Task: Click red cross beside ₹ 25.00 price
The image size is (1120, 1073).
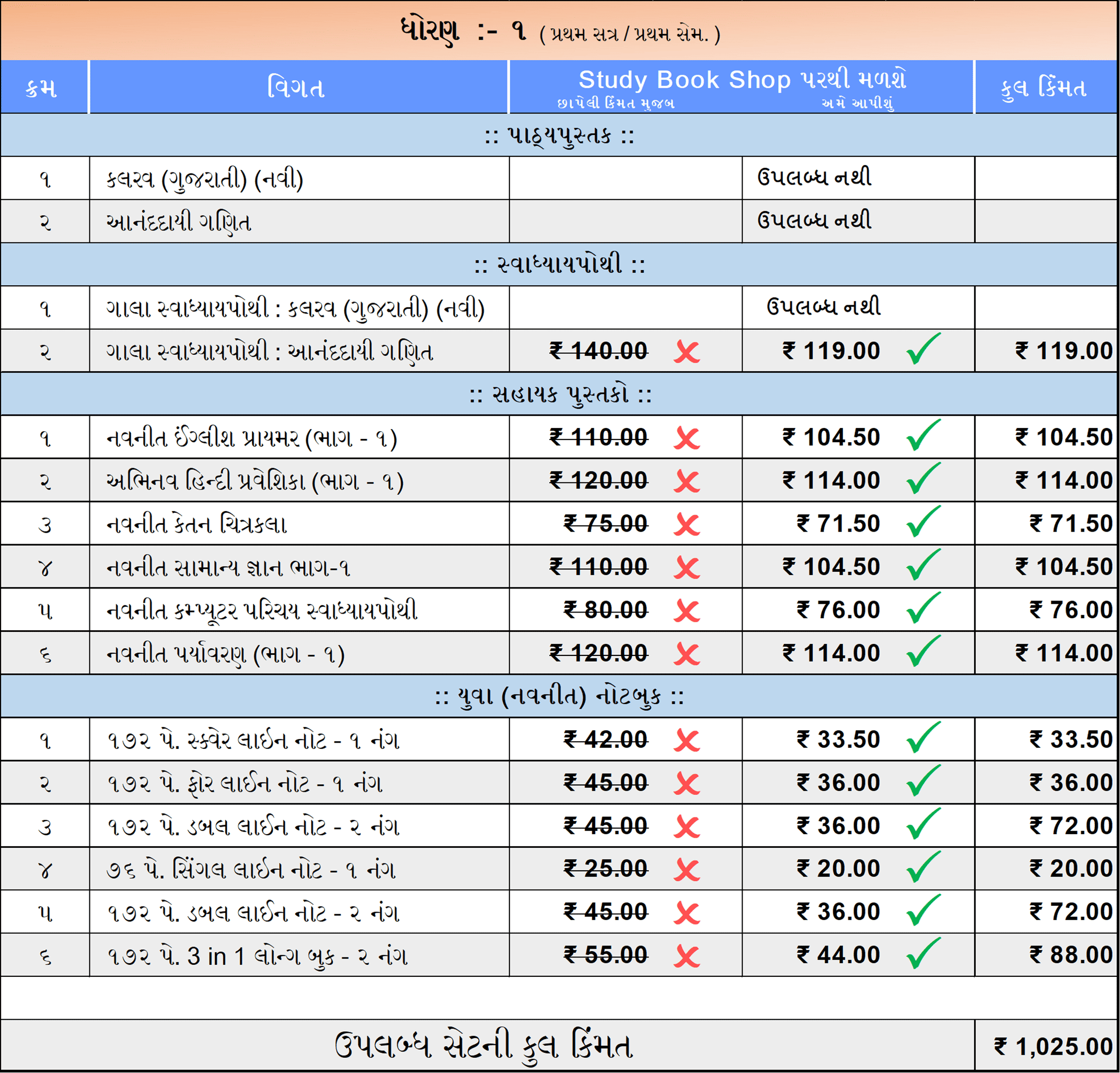Action: tap(686, 870)
